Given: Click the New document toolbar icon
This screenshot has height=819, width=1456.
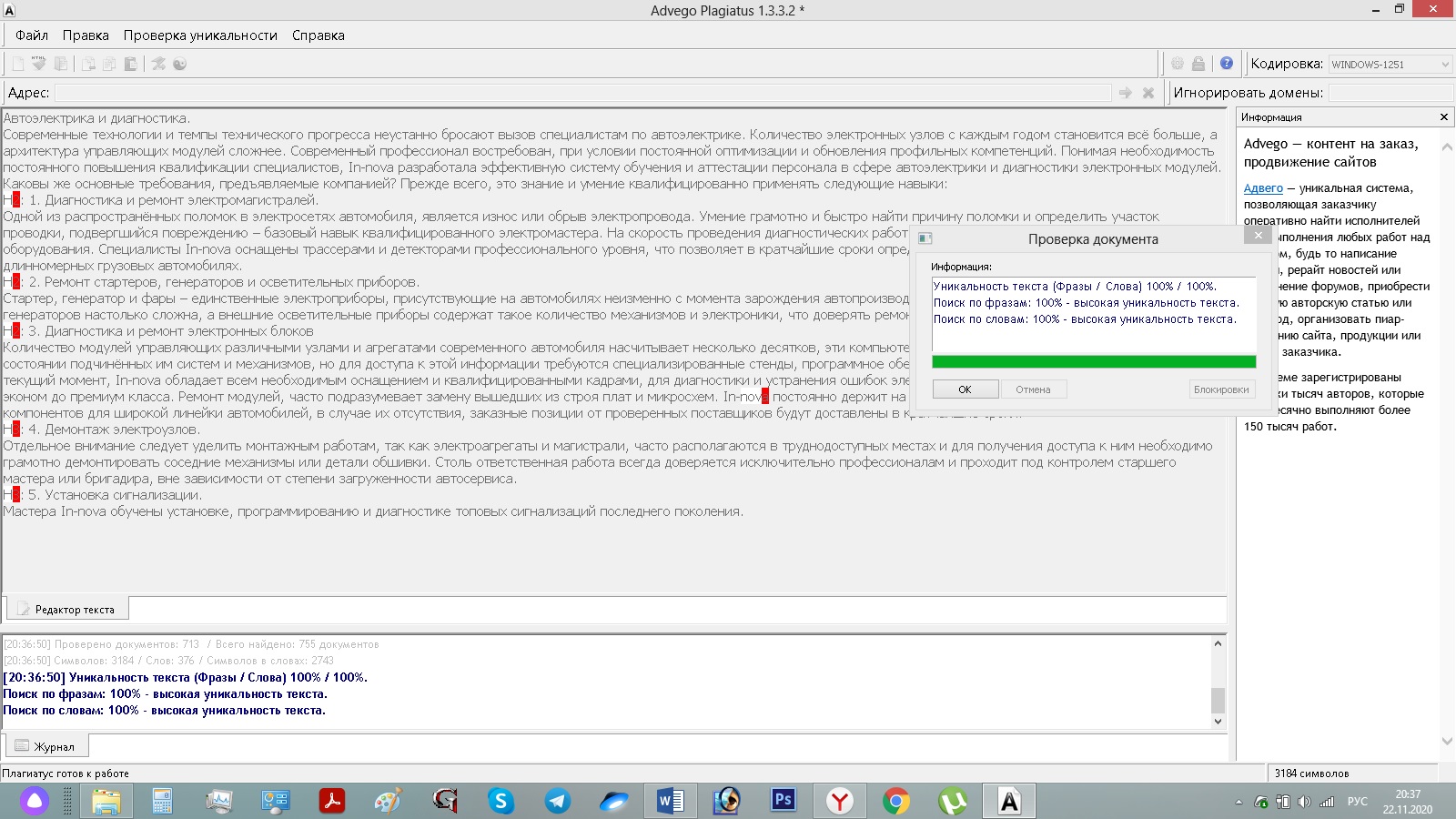Looking at the screenshot, I should (x=17, y=64).
